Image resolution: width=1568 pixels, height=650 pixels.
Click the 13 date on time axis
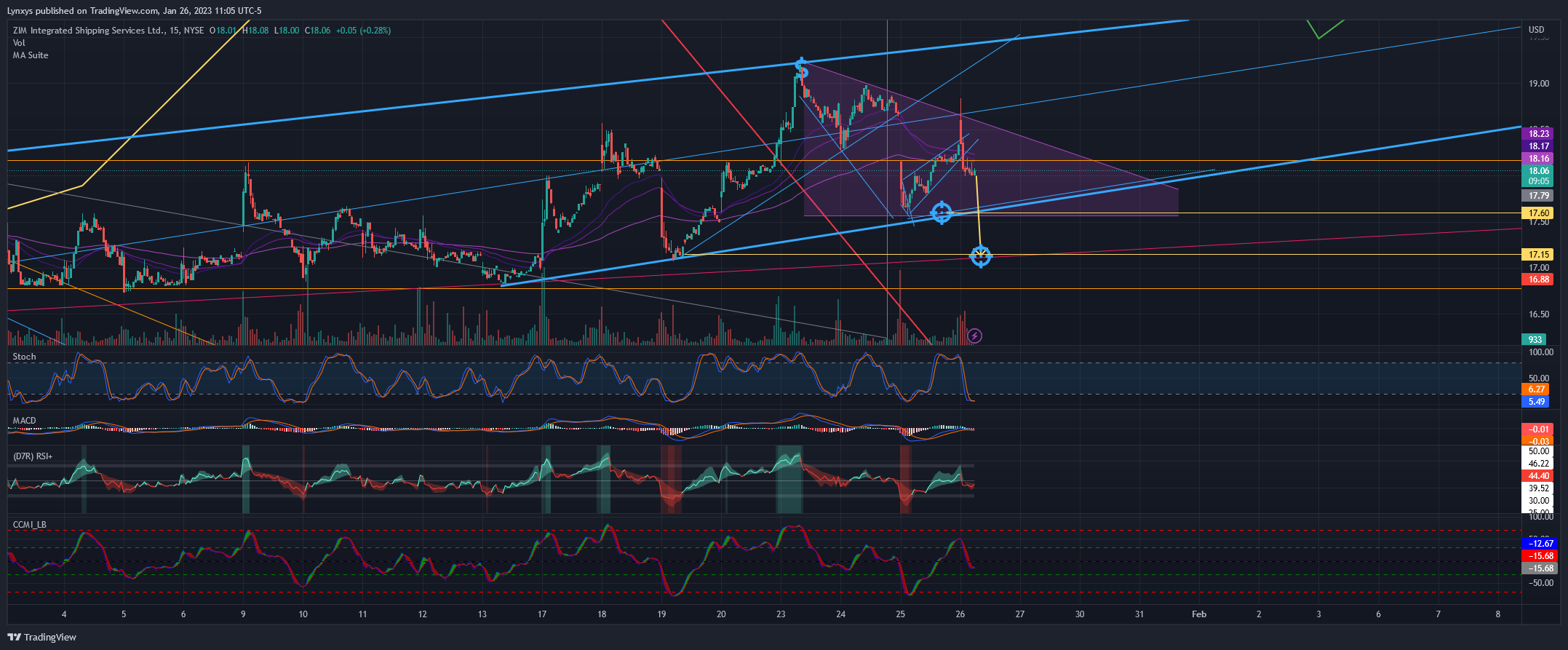coord(482,614)
